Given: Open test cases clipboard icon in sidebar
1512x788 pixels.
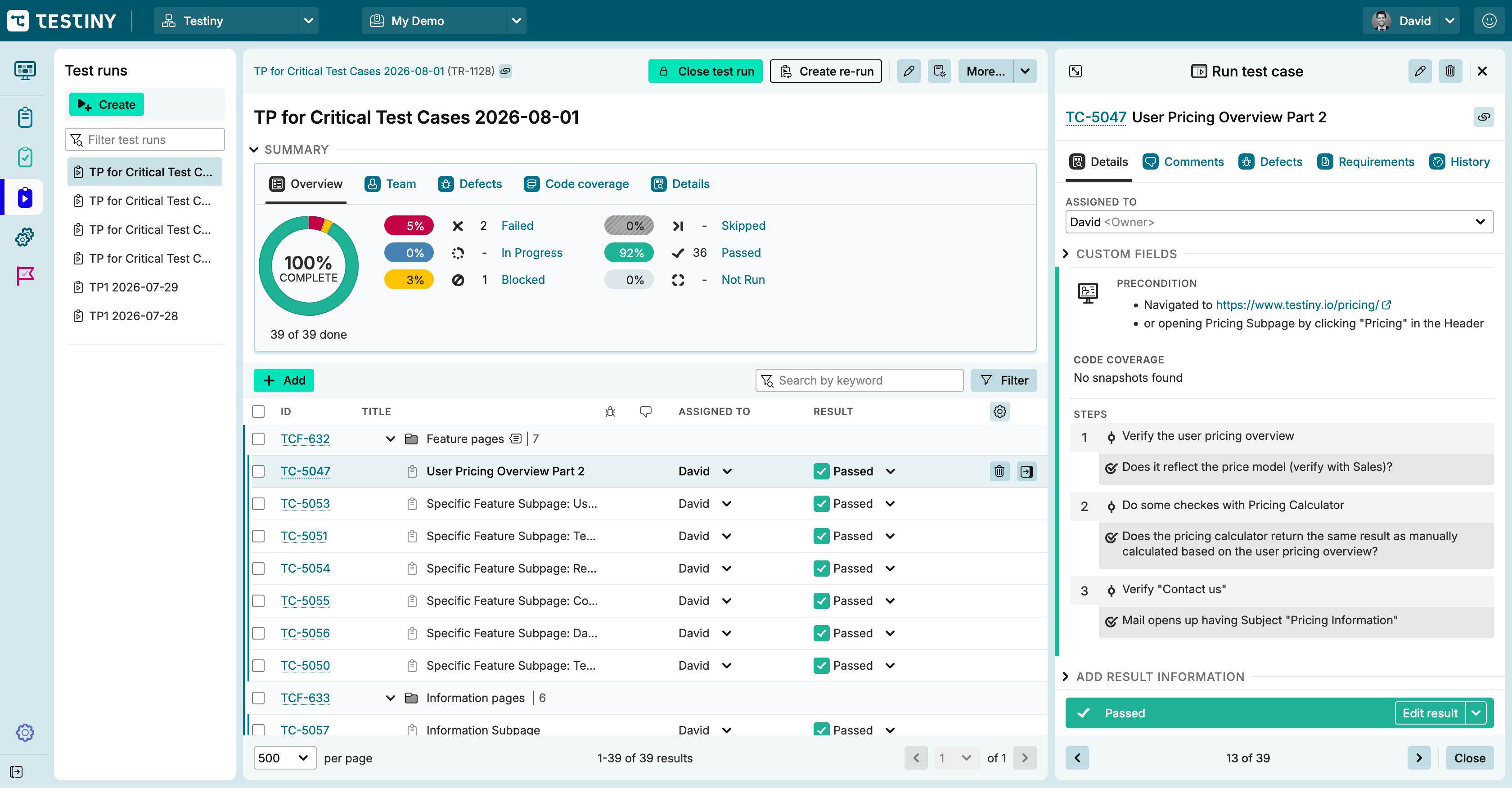Looking at the screenshot, I should (x=25, y=117).
